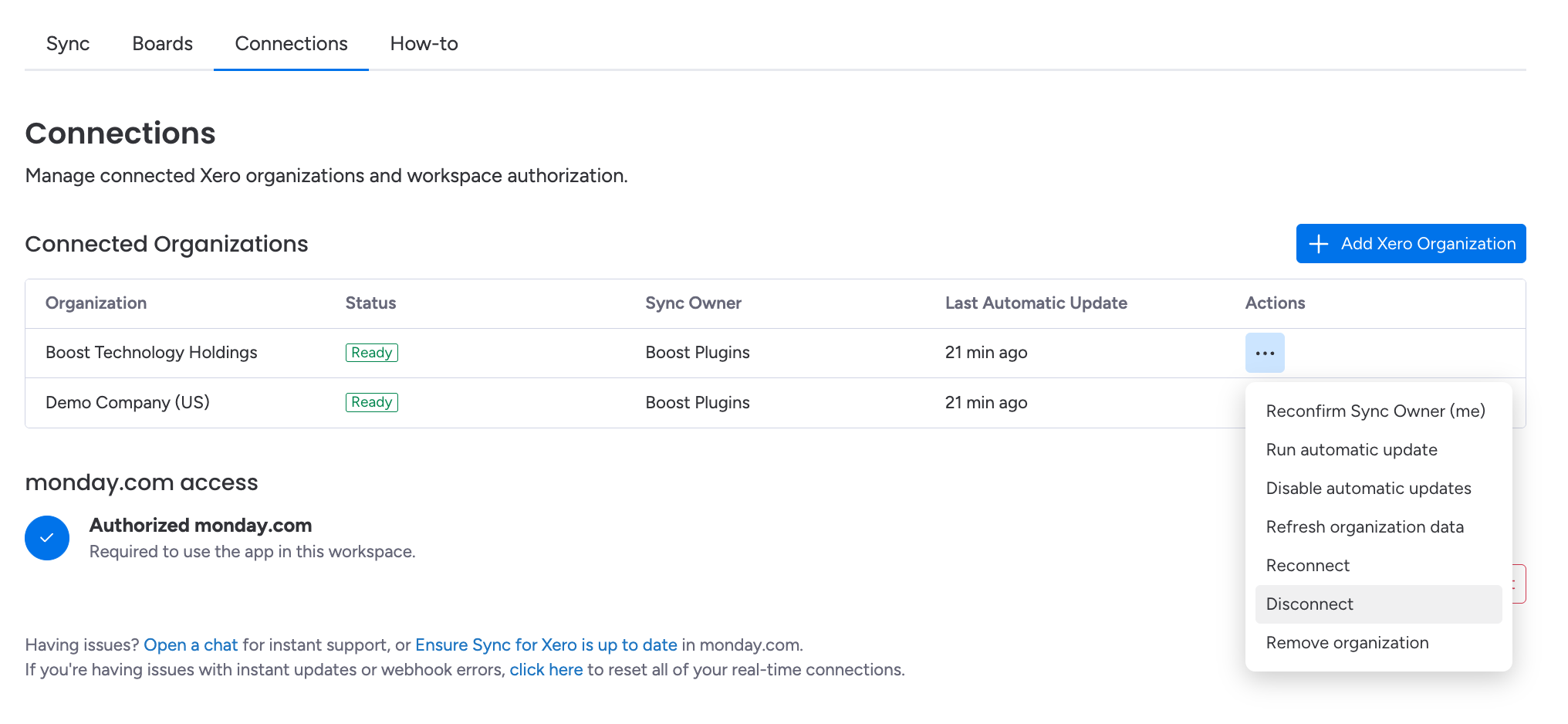This screenshot has width=1568, height=724.
Task: Click Sync Owner cell in Demo Company (US) row
Action: point(698,403)
